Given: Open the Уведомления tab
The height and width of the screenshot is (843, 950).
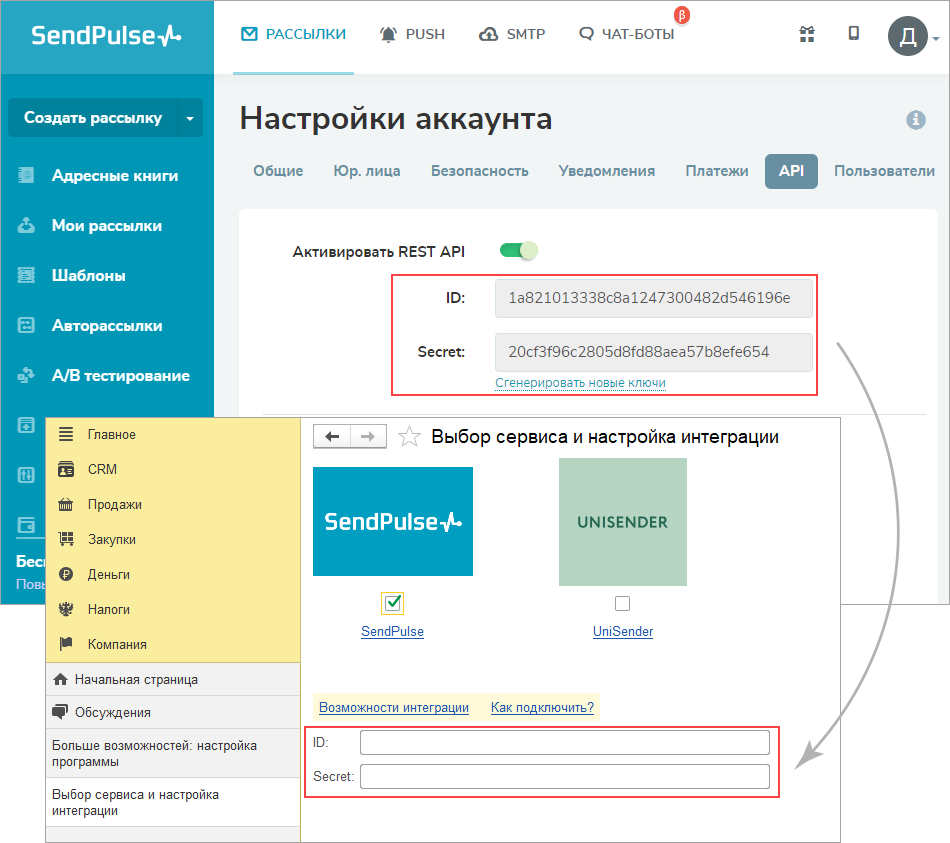Looking at the screenshot, I should coord(606,171).
